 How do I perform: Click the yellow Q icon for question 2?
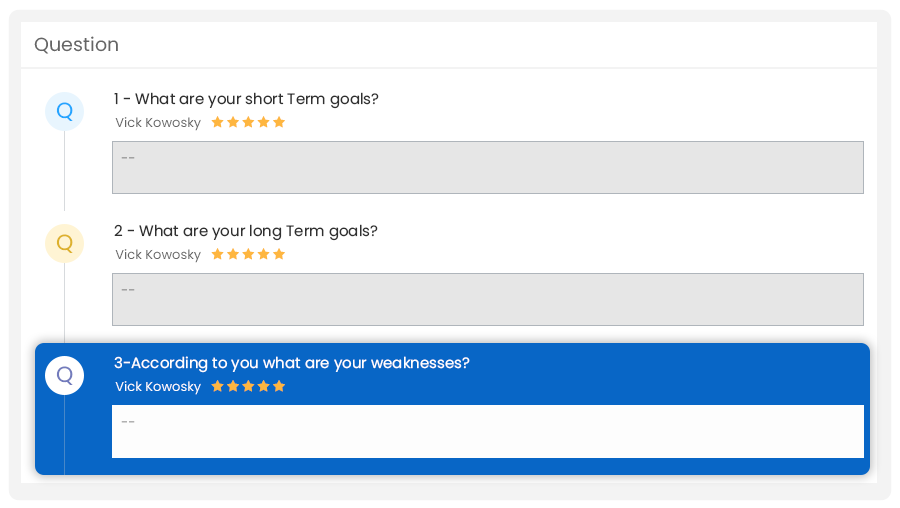(64, 243)
